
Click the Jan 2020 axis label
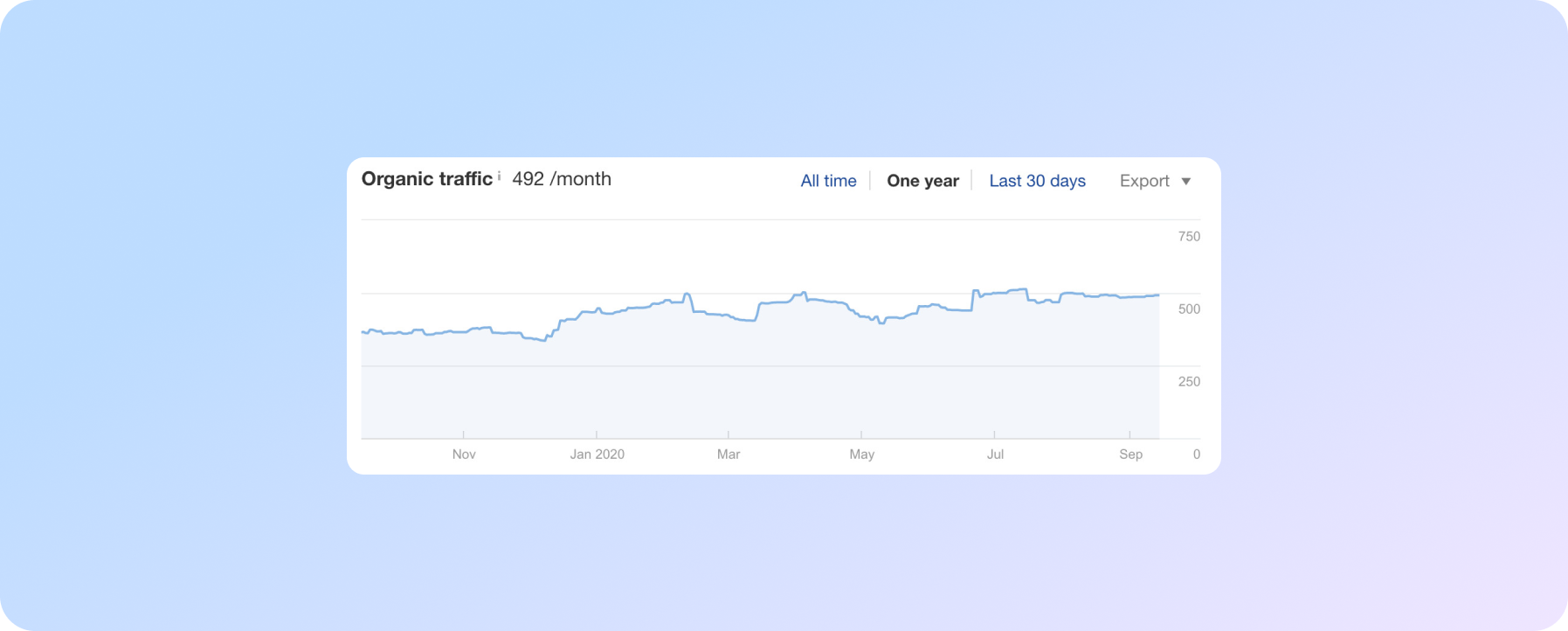597,454
